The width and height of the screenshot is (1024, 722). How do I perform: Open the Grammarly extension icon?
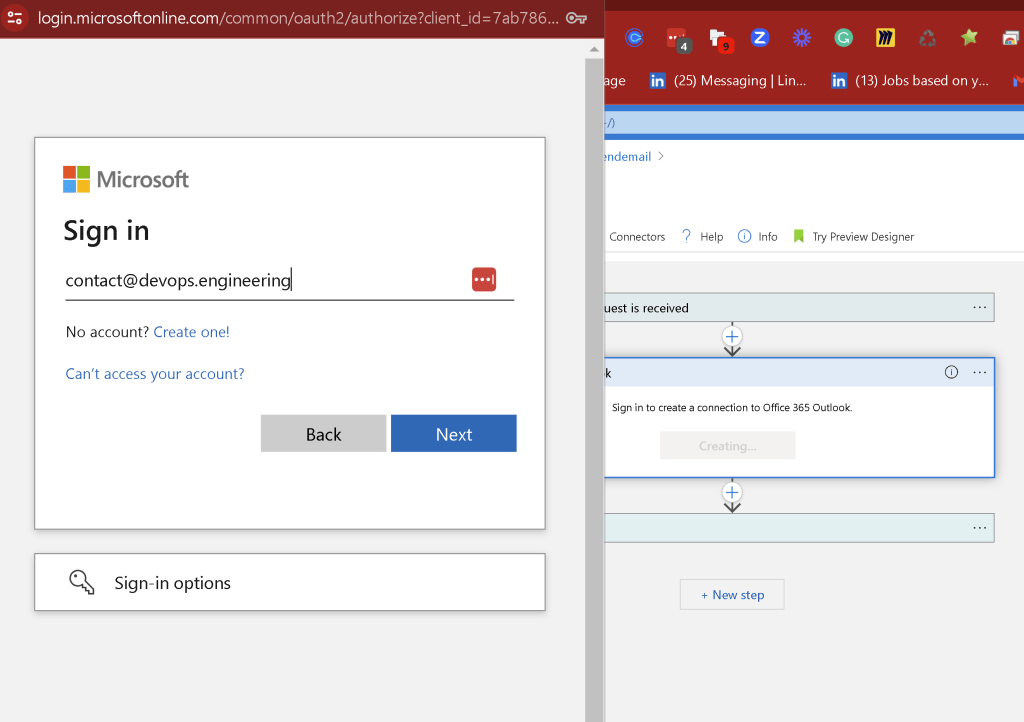point(843,38)
